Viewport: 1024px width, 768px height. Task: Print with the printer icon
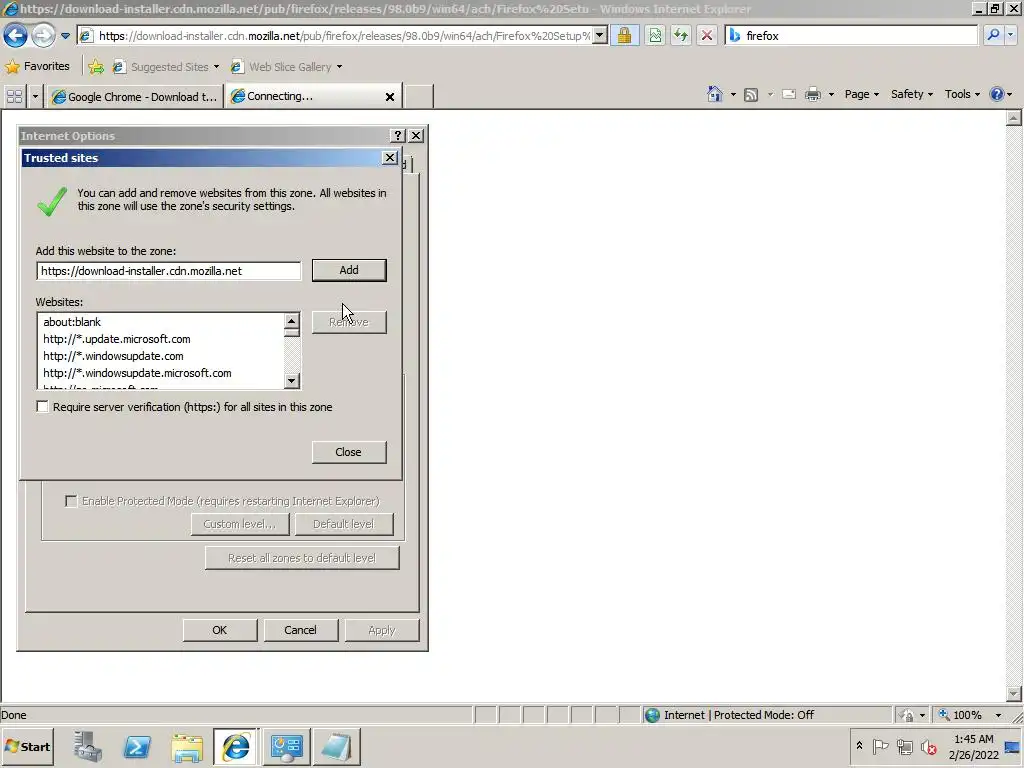pyautogui.click(x=812, y=94)
